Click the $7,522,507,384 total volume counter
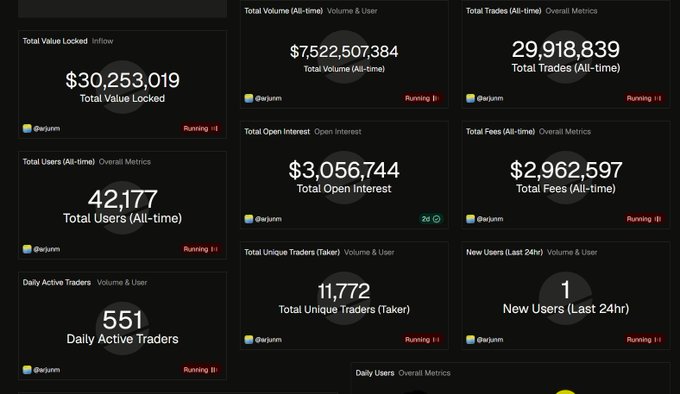The image size is (680, 394). pyautogui.click(x=344, y=52)
